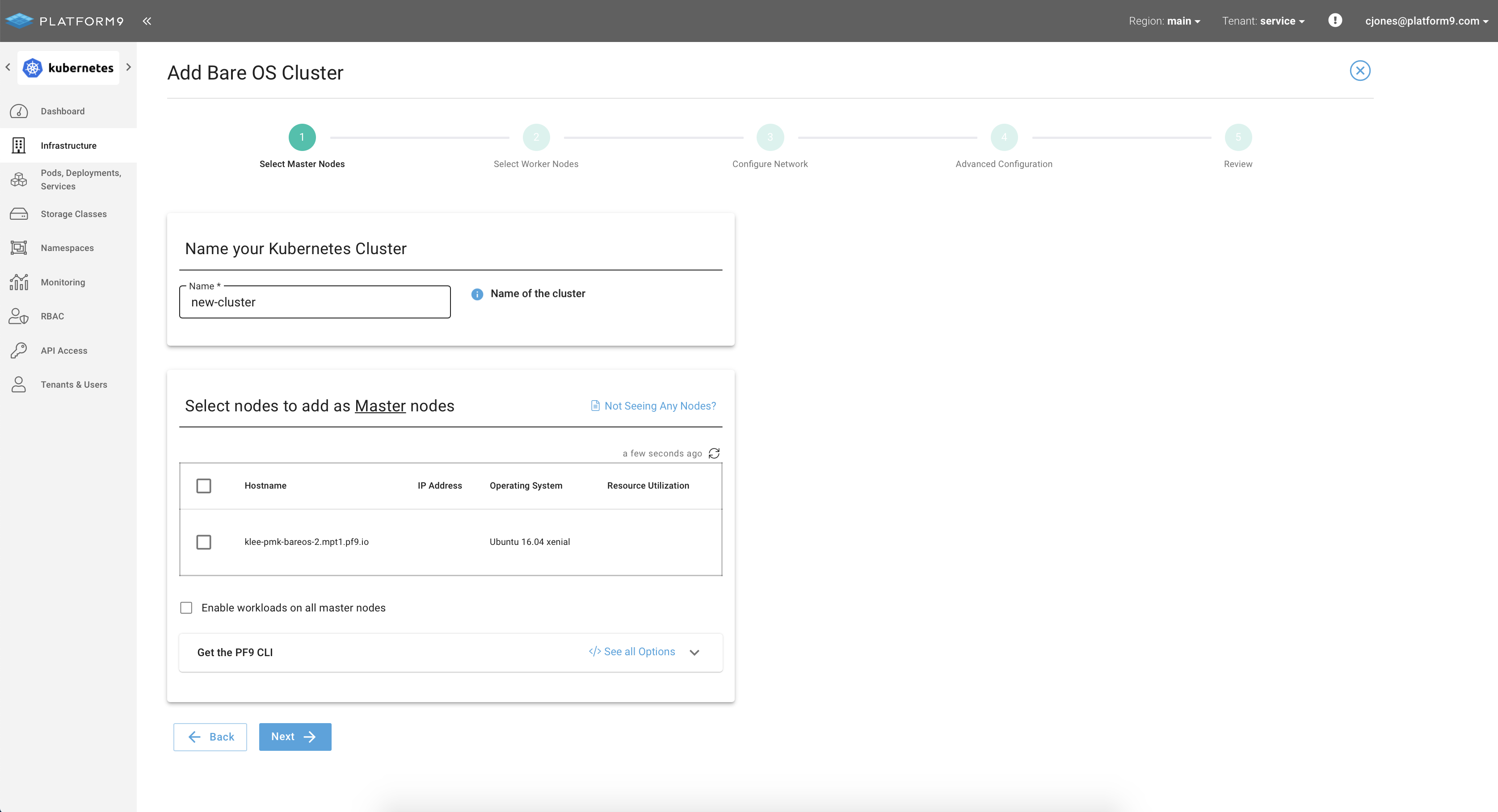Switch to next app with right chevron
This screenshot has width=1498, height=812.
[x=129, y=67]
